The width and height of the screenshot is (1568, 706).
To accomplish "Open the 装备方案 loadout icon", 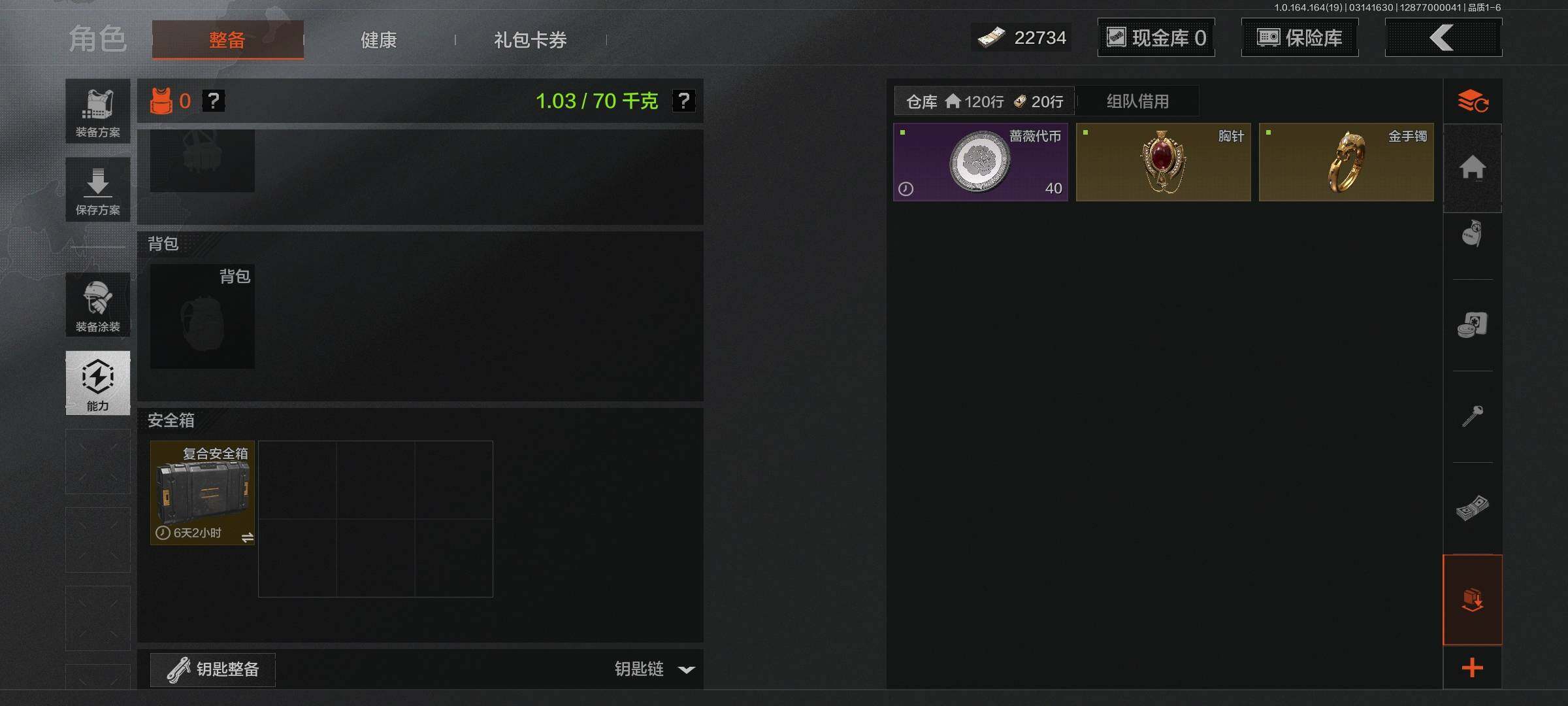I will (98, 111).
